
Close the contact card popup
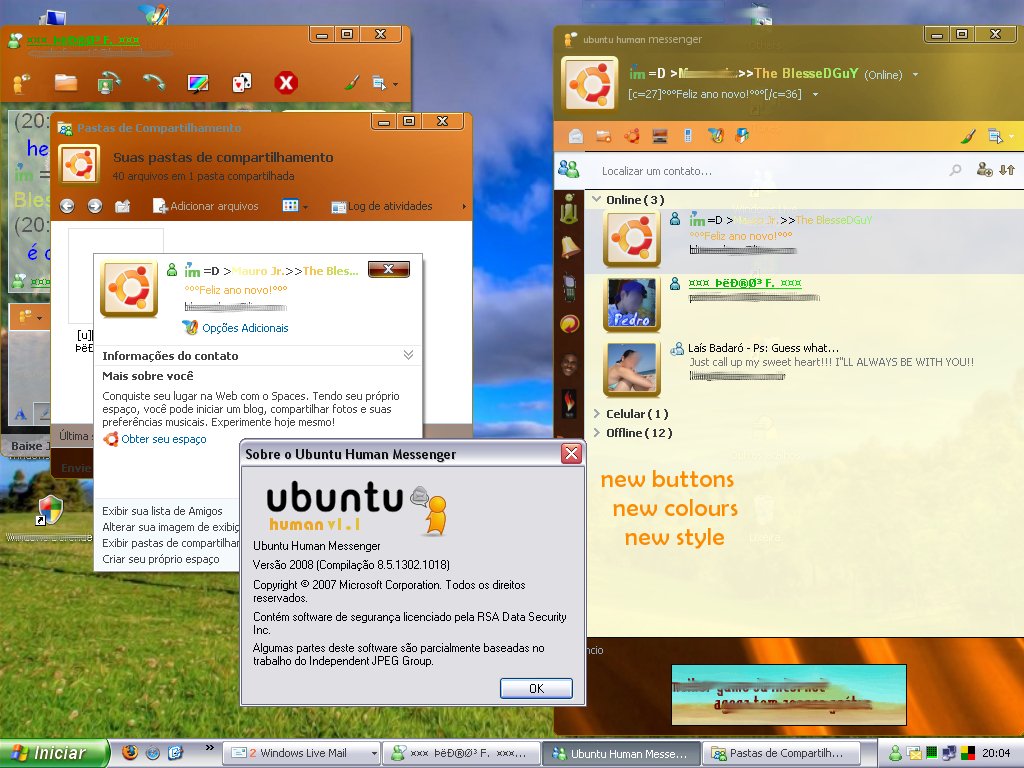[389, 269]
